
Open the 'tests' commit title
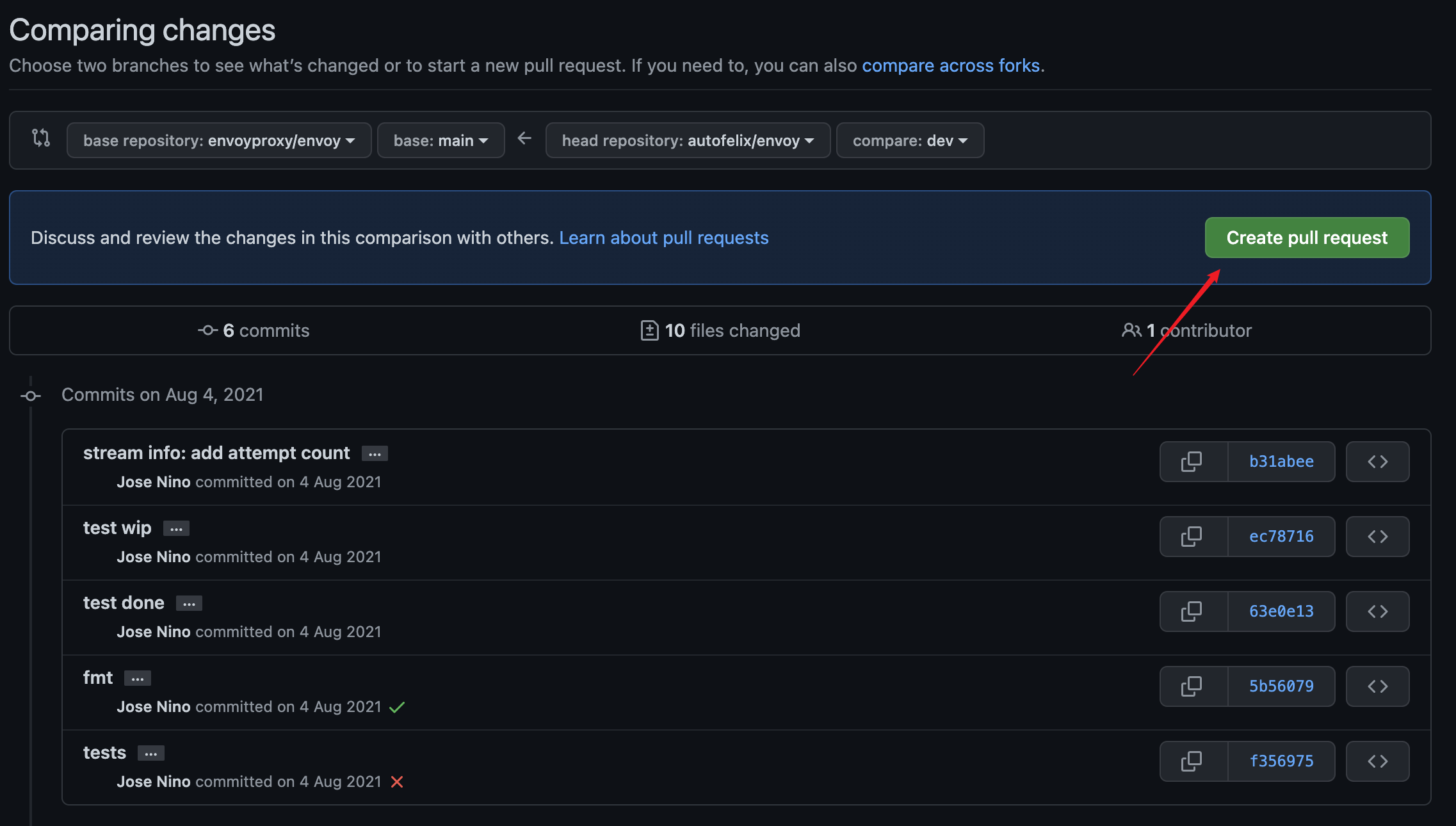click(104, 753)
